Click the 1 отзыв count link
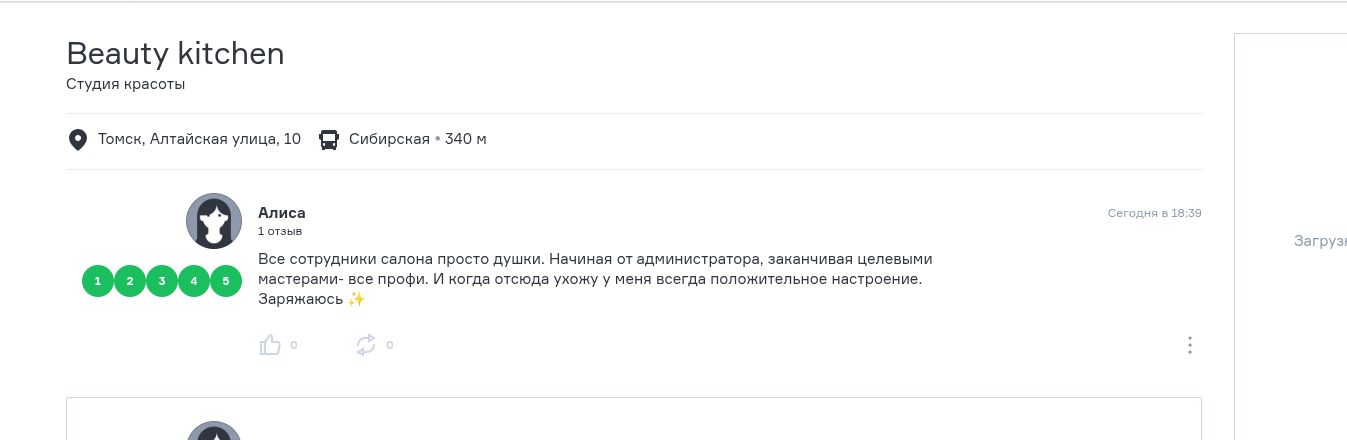 [280, 231]
